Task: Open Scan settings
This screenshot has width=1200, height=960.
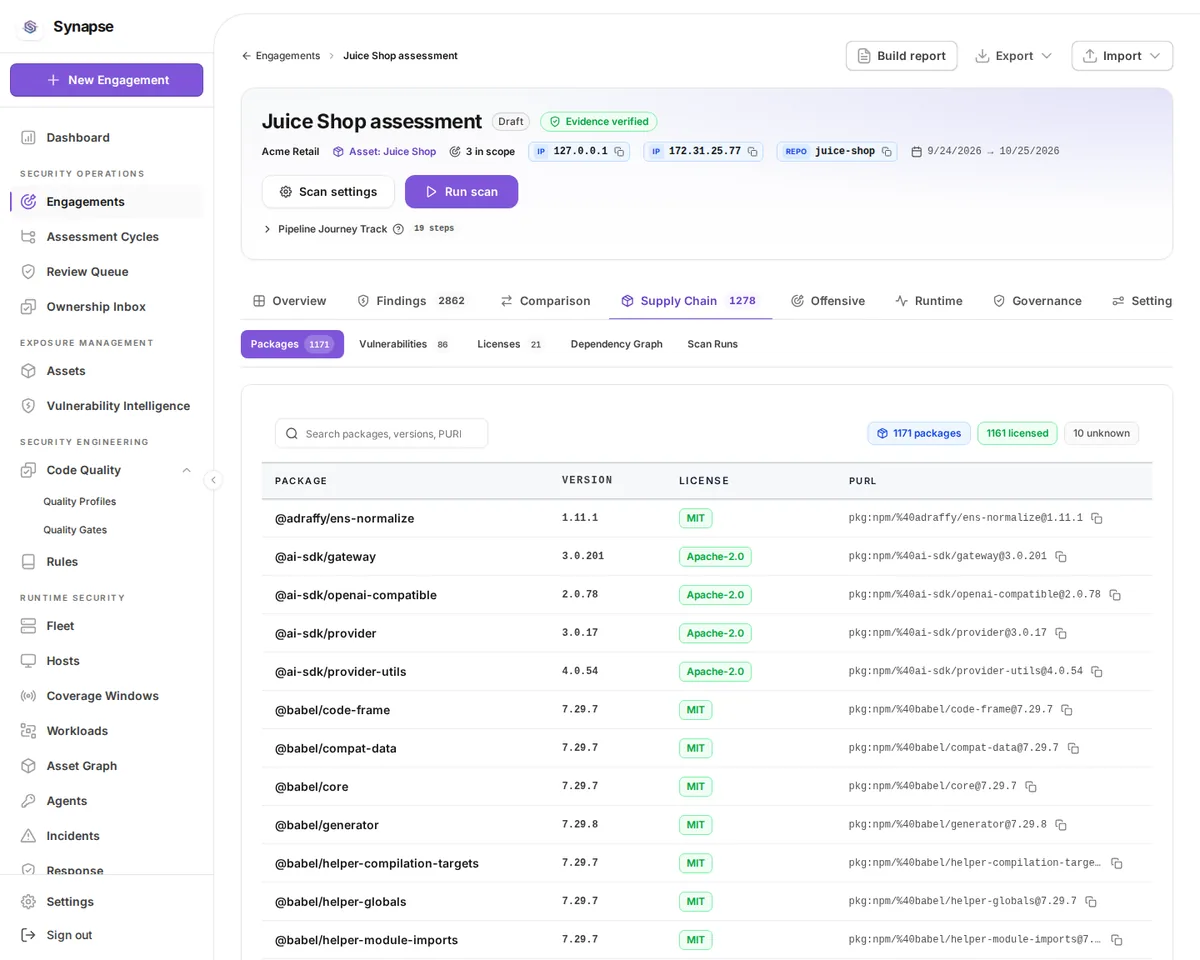Action: [328, 192]
